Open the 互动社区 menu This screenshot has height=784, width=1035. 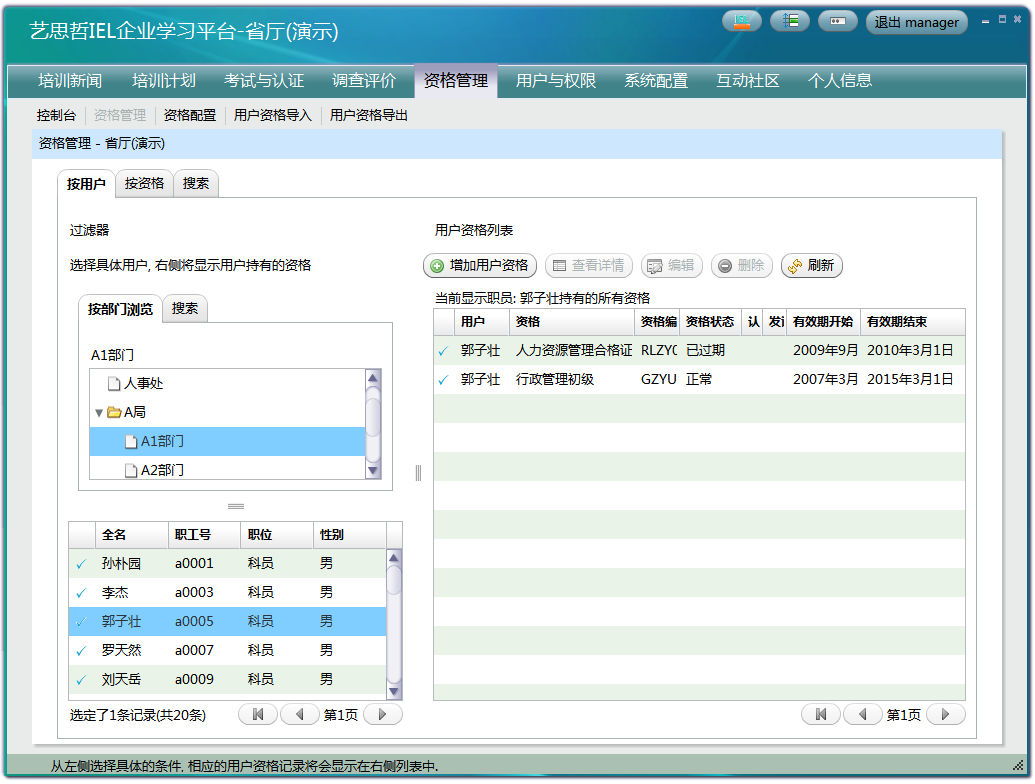748,81
